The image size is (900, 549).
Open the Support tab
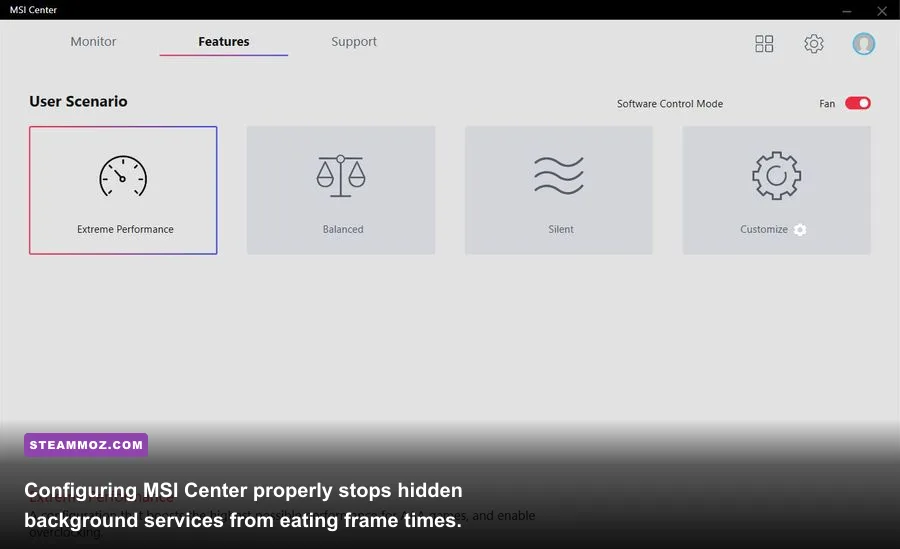pos(354,42)
